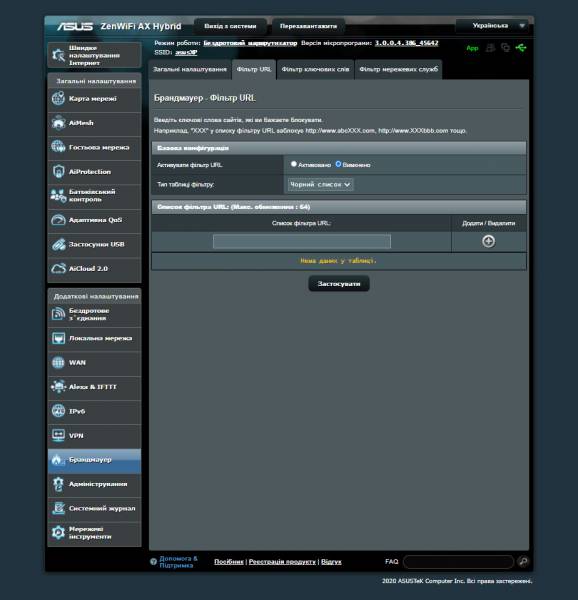The width and height of the screenshot is (578, 600).
Task: Click the Вихід з системи logout button
Action: coord(230,26)
